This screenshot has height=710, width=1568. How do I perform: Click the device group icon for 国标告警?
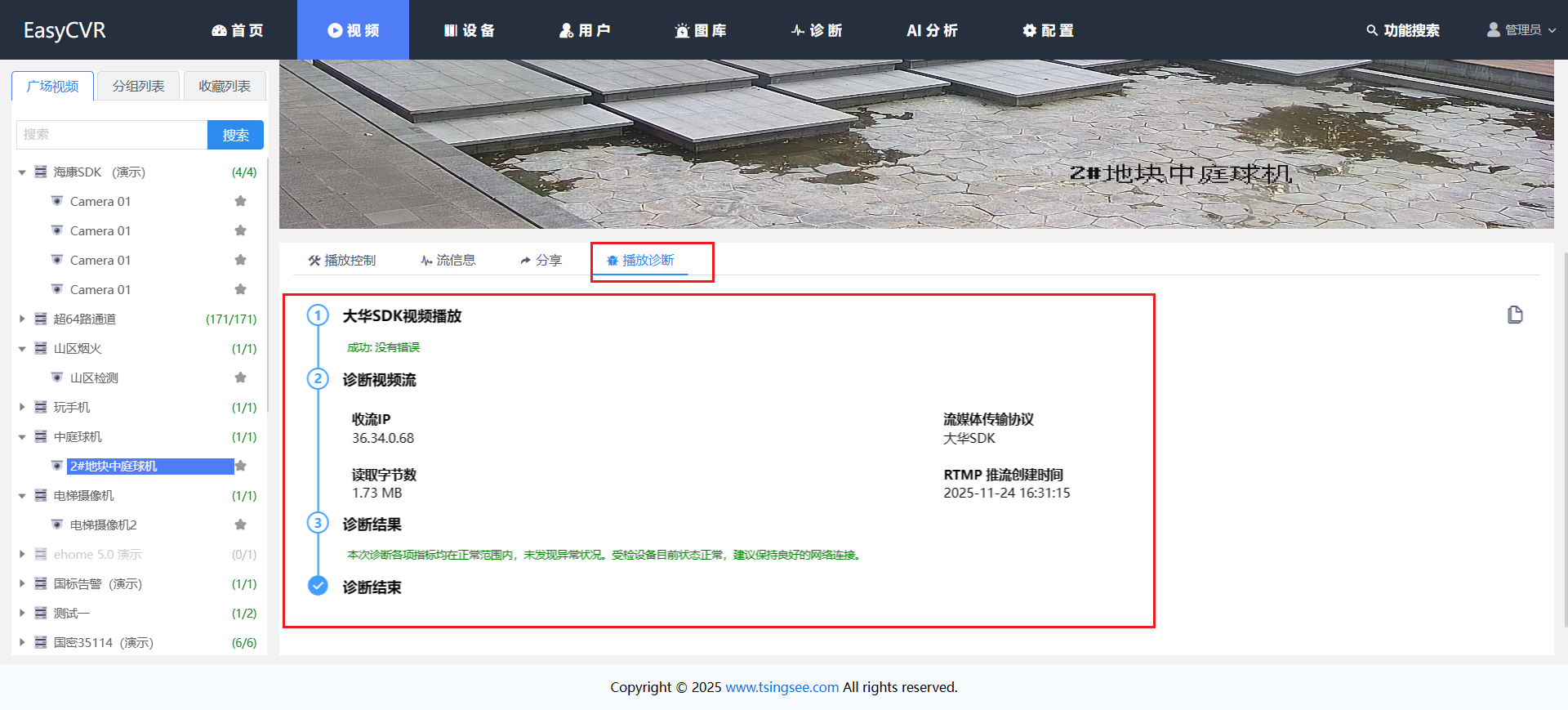(x=40, y=583)
